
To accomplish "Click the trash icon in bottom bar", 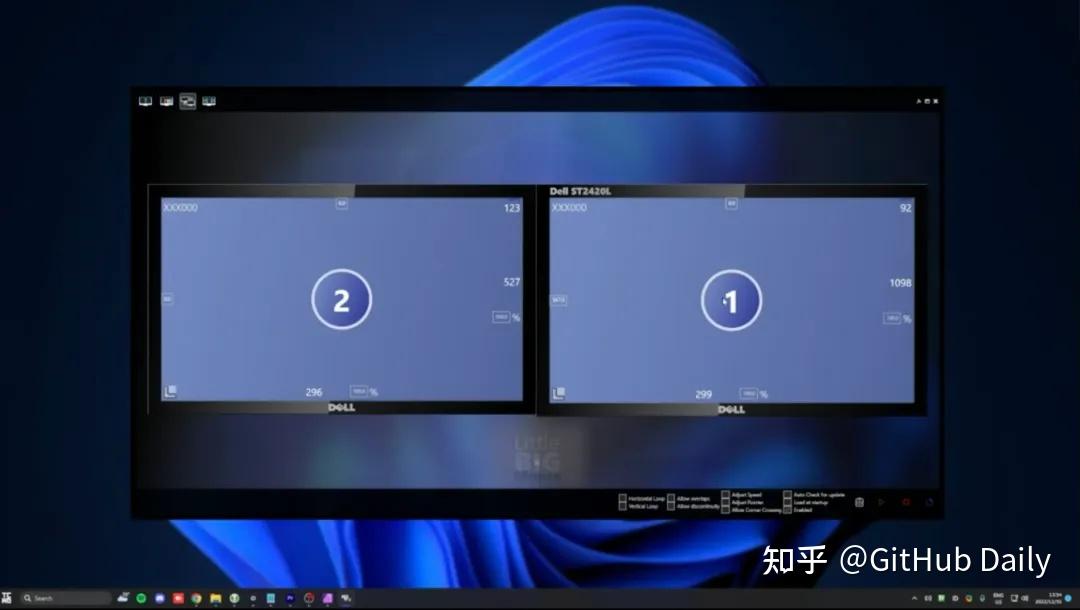I will (859, 503).
